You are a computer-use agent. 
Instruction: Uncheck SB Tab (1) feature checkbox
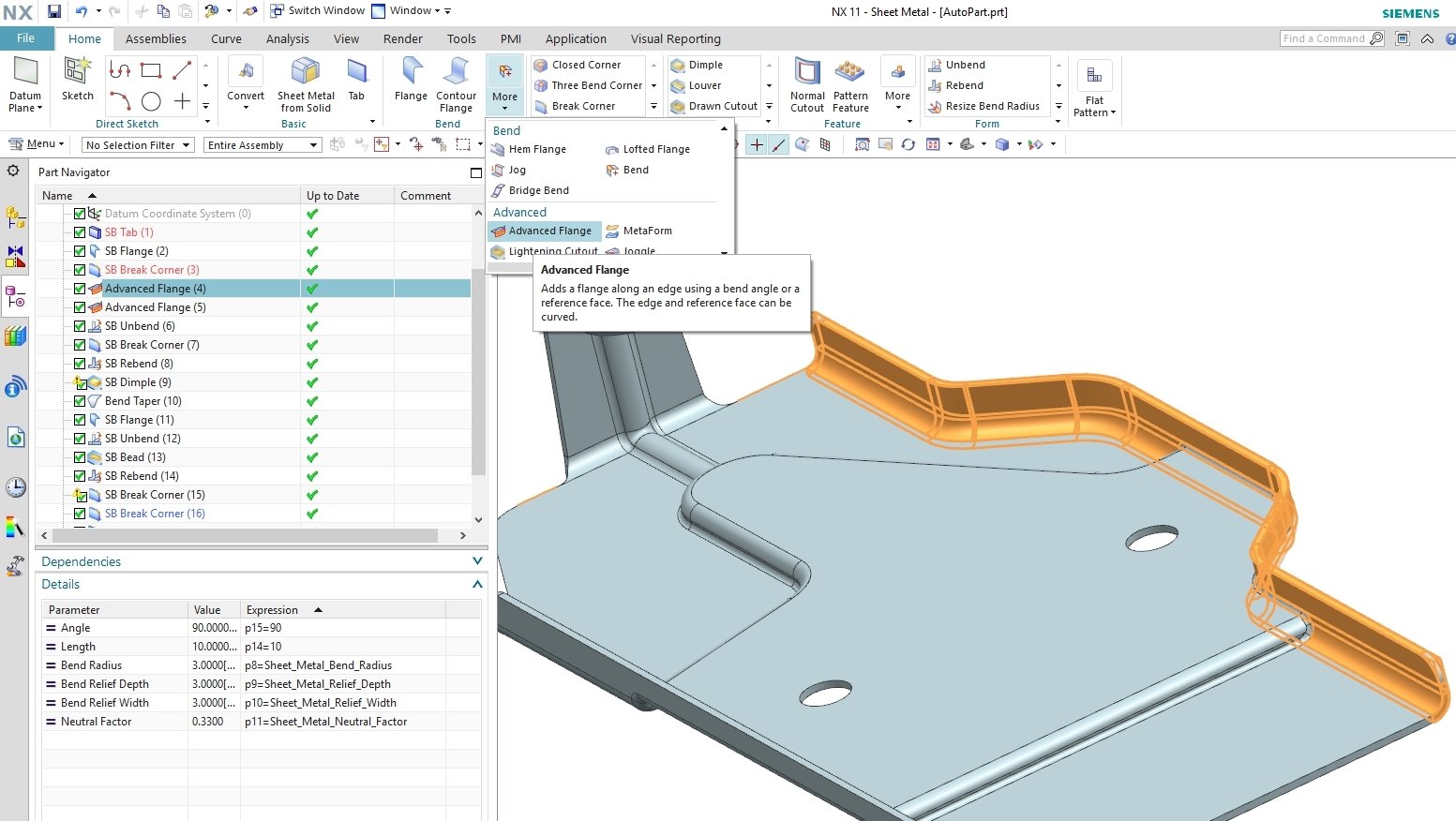(80, 232)
